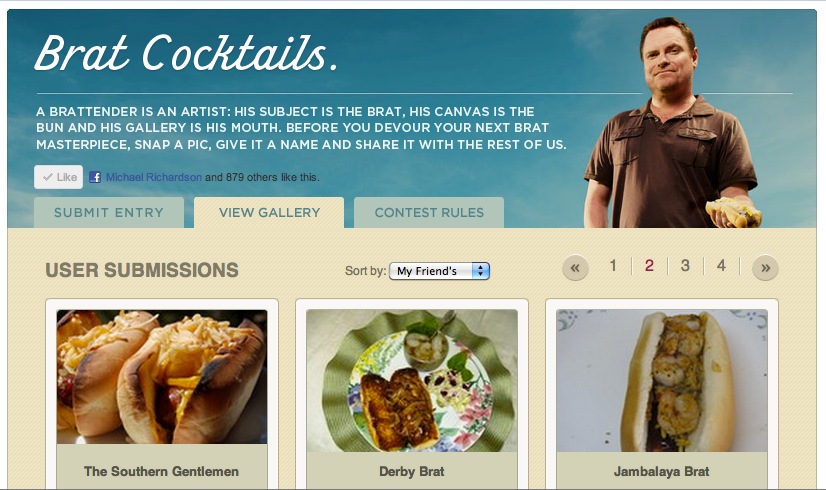
Task: Open Michael Richardson's profile link
Action: click(x=154, y=177)
